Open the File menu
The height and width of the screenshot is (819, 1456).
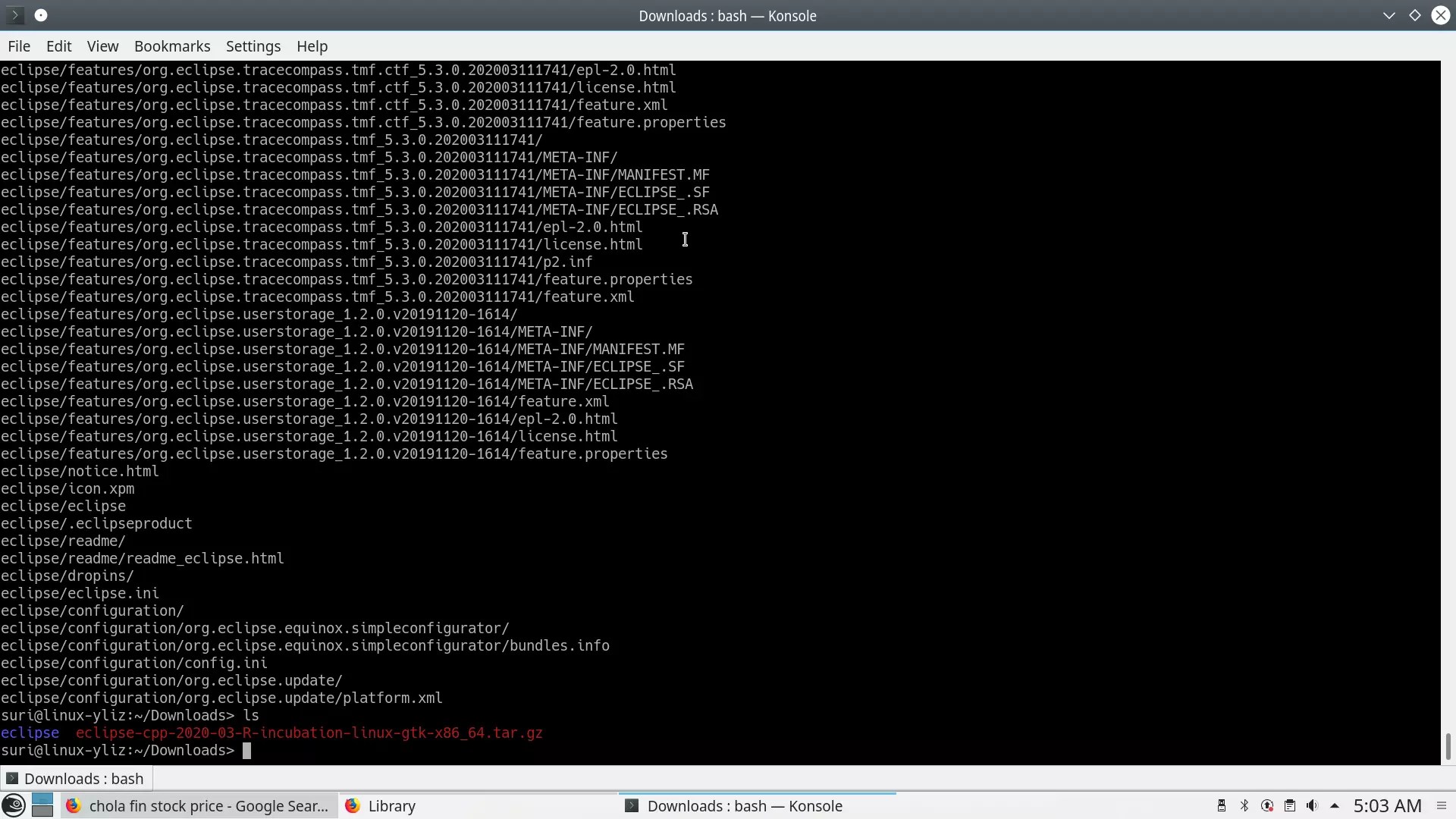19,46
